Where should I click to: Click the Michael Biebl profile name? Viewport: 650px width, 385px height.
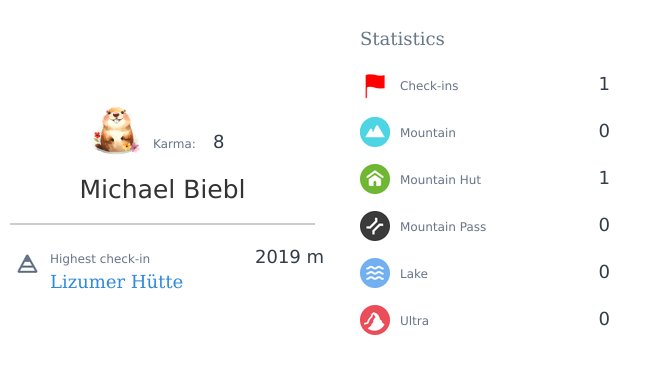tap(162, 189)
